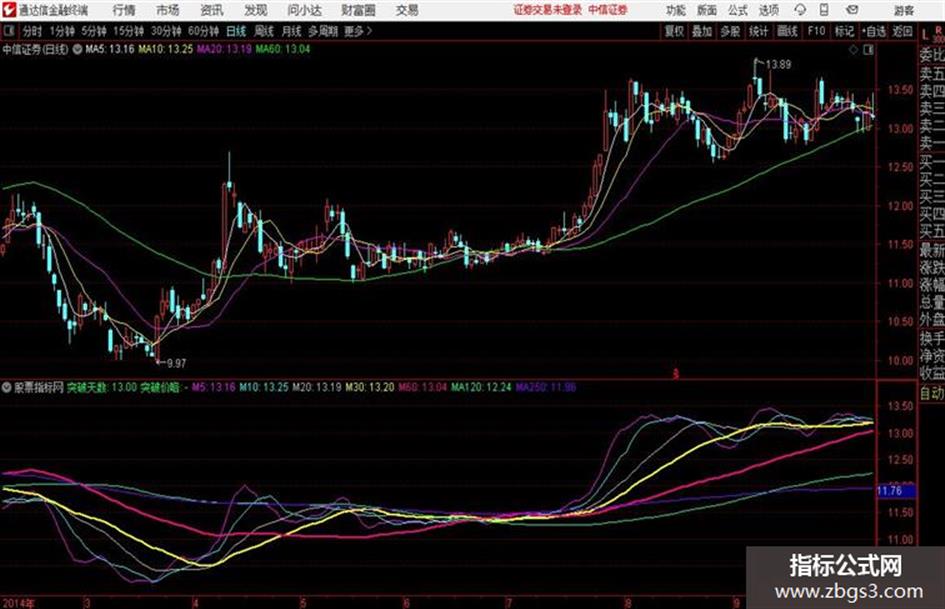The height and width of the screenshot is (609, 945).
Task: Add stock via 自选 button
Action: [x=873, y=31]
